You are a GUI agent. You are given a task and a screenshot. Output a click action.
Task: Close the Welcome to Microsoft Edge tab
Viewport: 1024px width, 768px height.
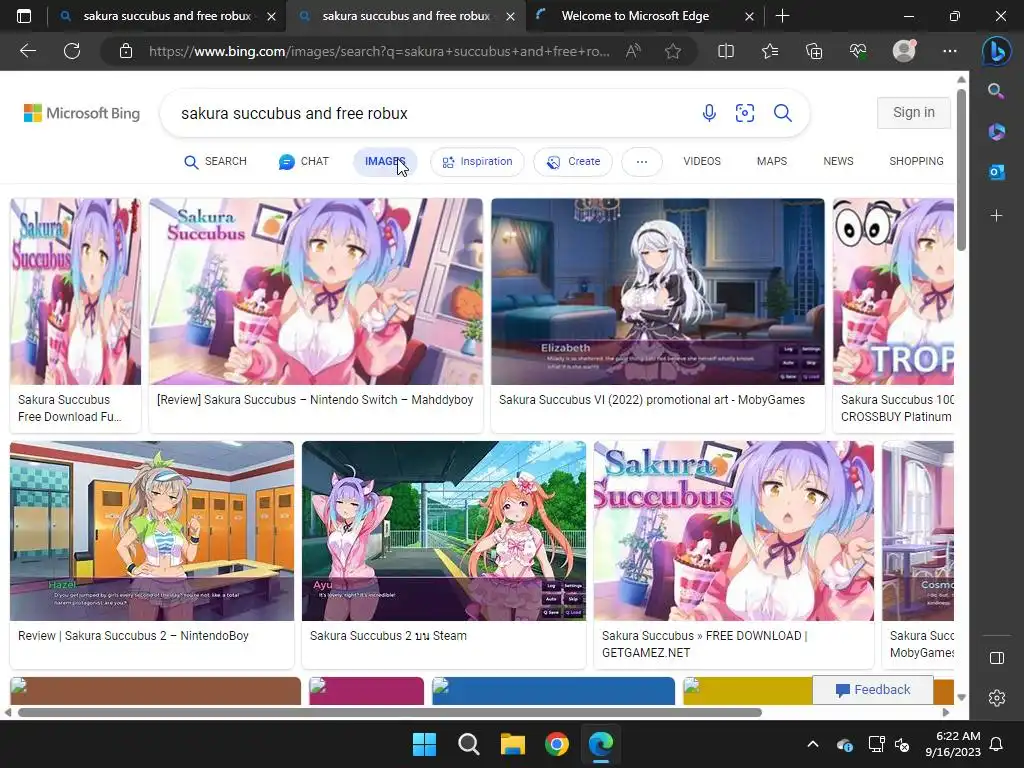(750, 16)
